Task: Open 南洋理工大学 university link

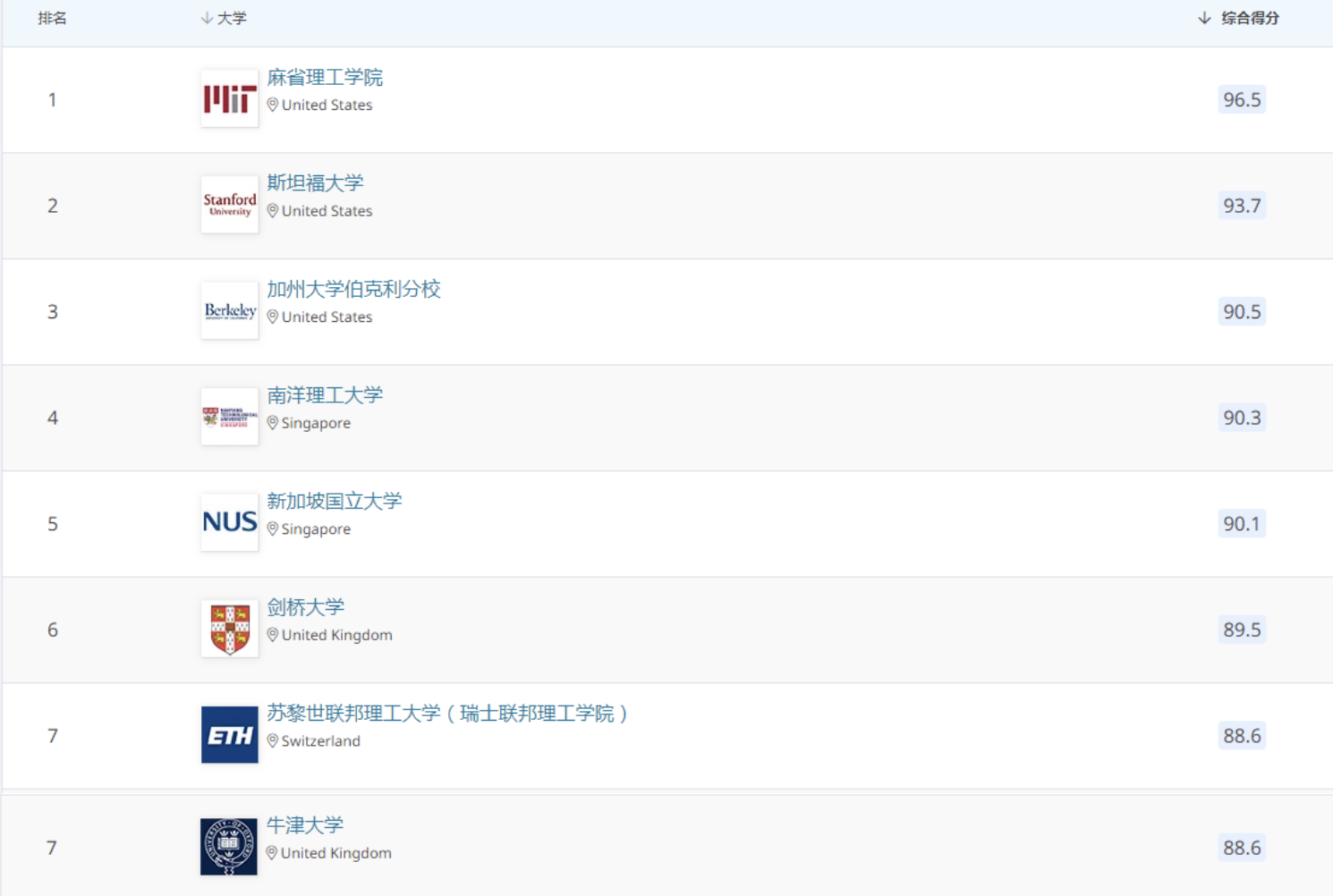Action: coord(324,395)
